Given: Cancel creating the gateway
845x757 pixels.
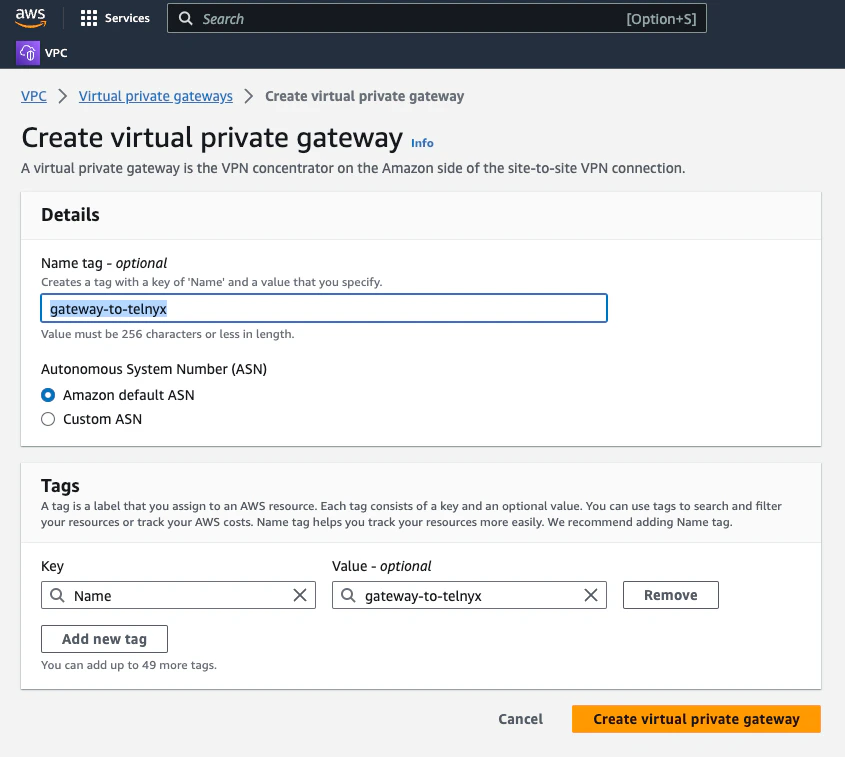Looking at the screenshot, I should [x=520, y=719].
